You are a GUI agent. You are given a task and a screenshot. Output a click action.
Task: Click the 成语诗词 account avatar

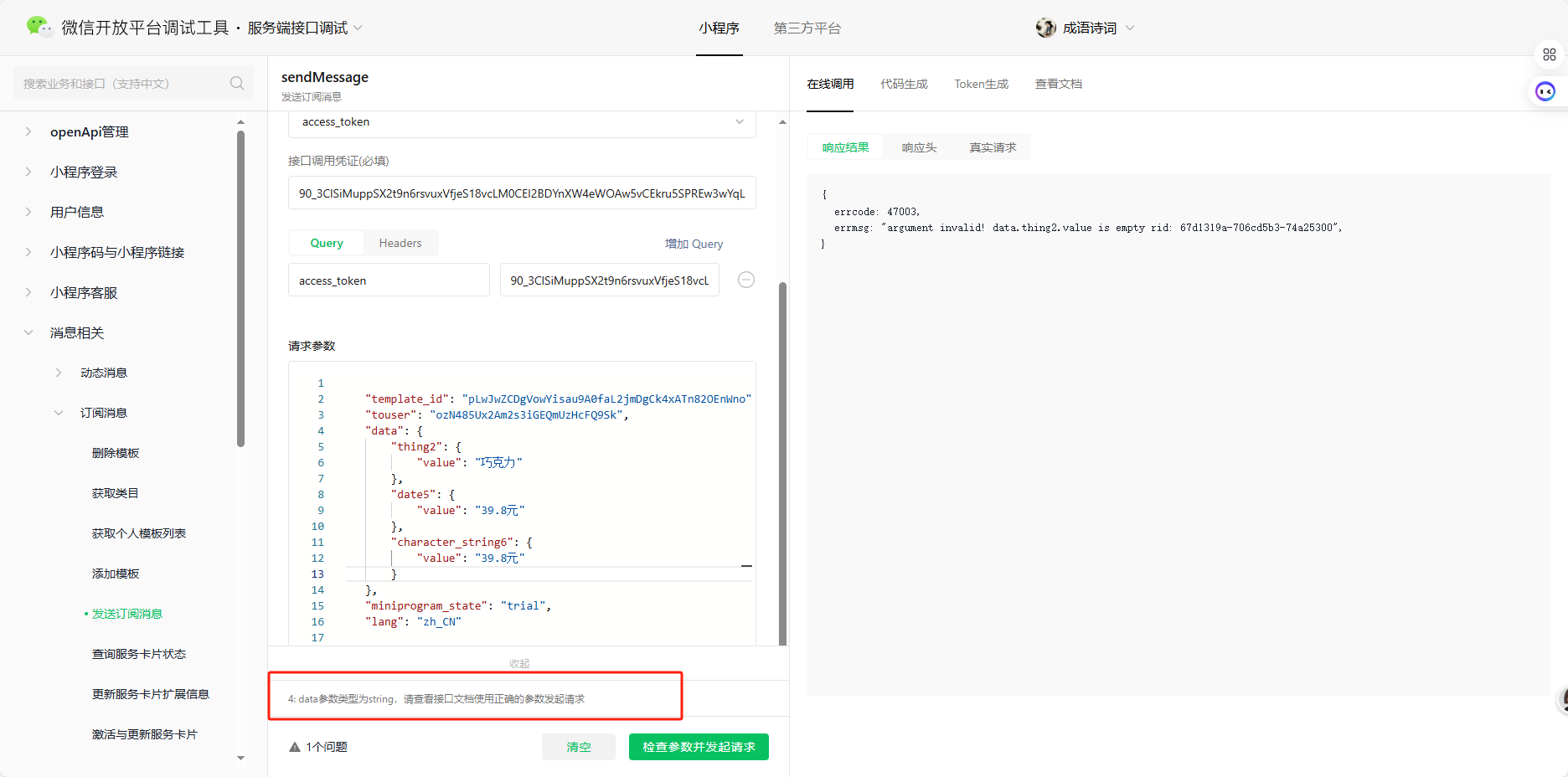pos(1045,28)
